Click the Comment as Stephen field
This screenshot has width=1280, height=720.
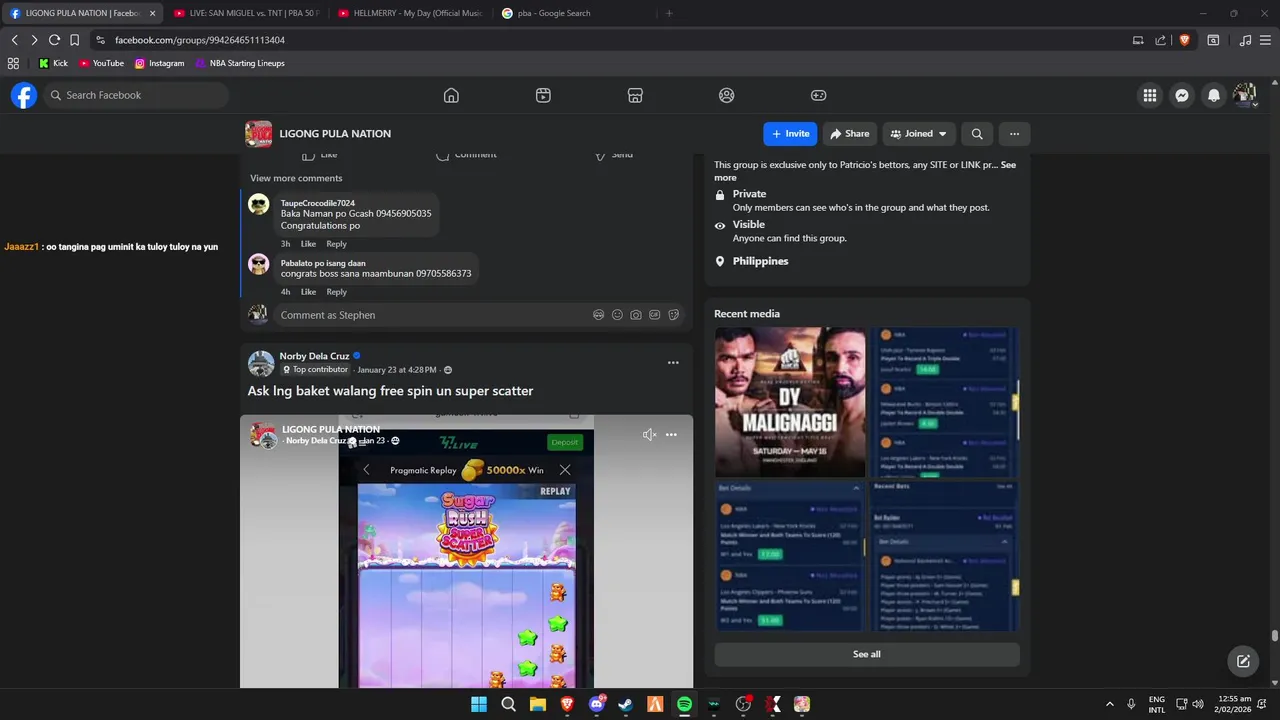click(x=479, y=315)
